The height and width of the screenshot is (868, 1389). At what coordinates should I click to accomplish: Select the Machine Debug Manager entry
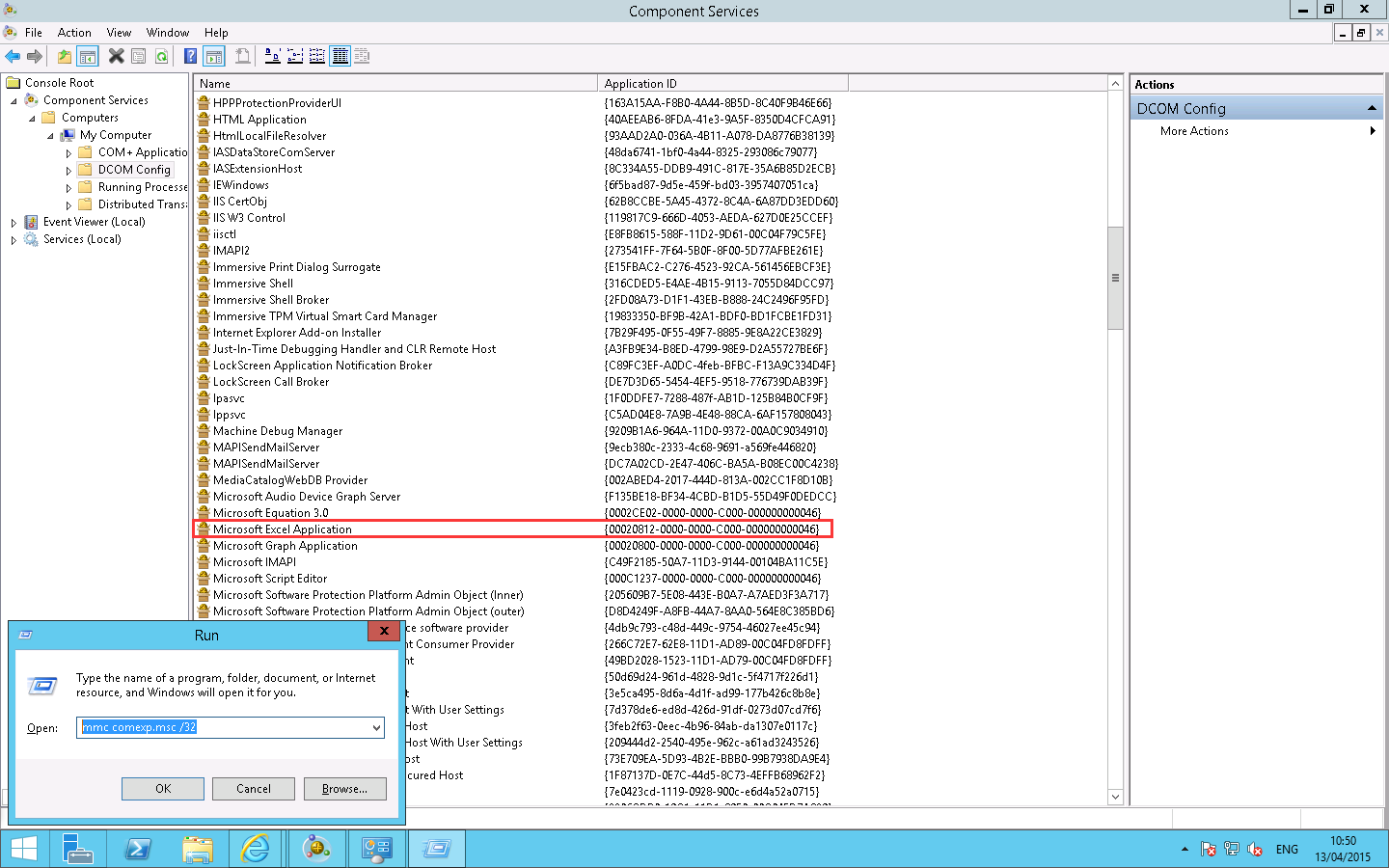pos(277,431)
